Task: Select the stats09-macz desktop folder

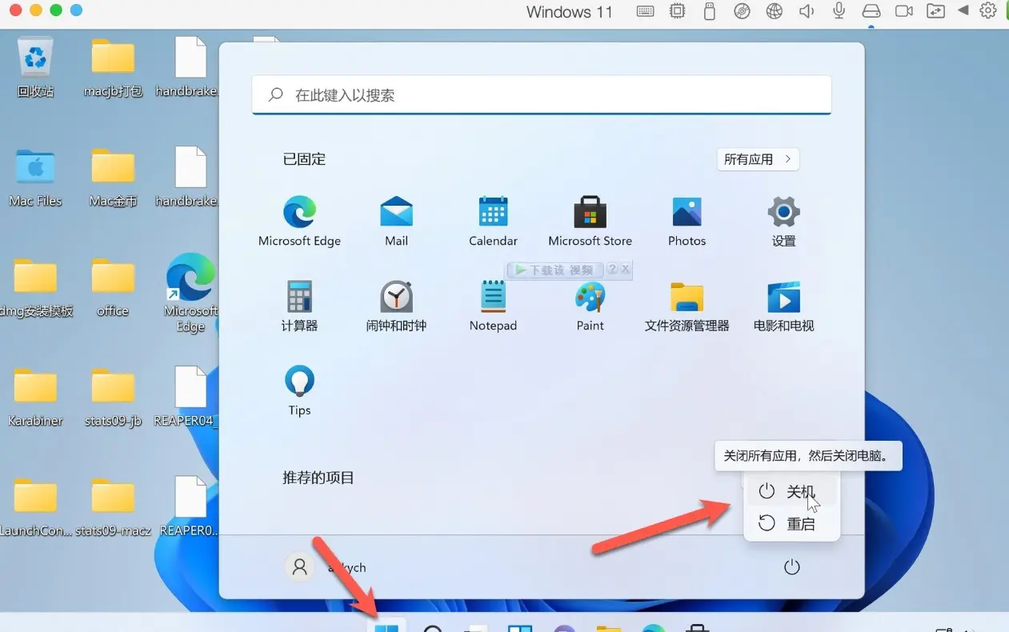Action: tap(113, 507)
